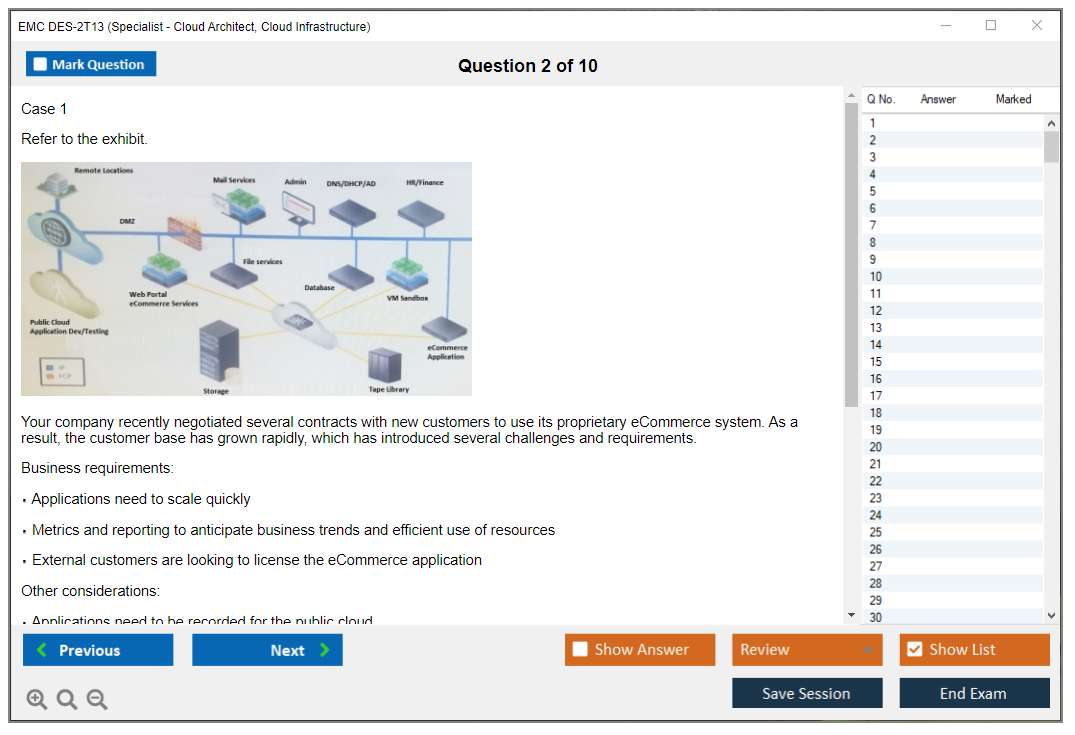The height and width of the screenshot is (735, 1075).
Task: Click the network exhibit diagram image
Action: pyautogui.click(x=246, y=279)
